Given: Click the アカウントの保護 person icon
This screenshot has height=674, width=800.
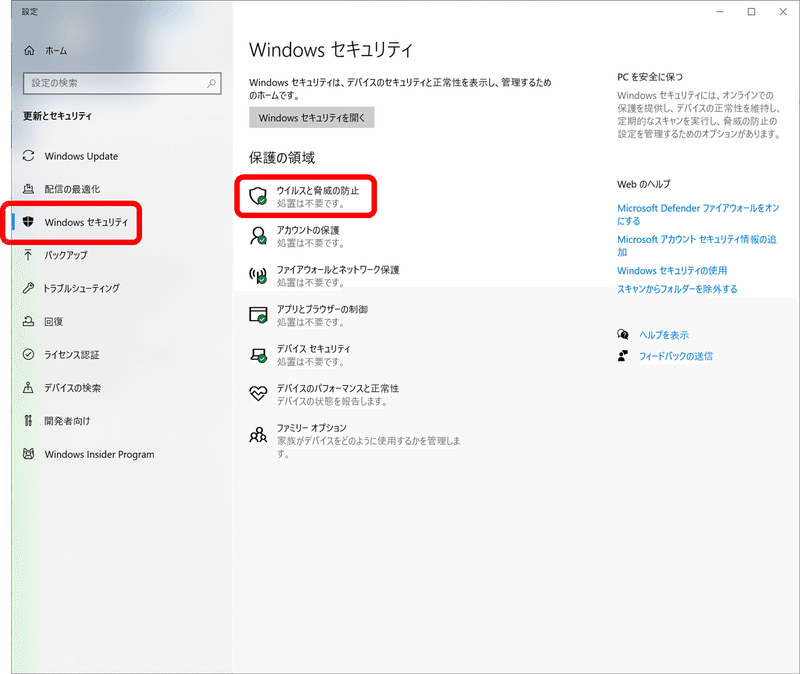Looking at the screenshot, I should click(258, 236).
